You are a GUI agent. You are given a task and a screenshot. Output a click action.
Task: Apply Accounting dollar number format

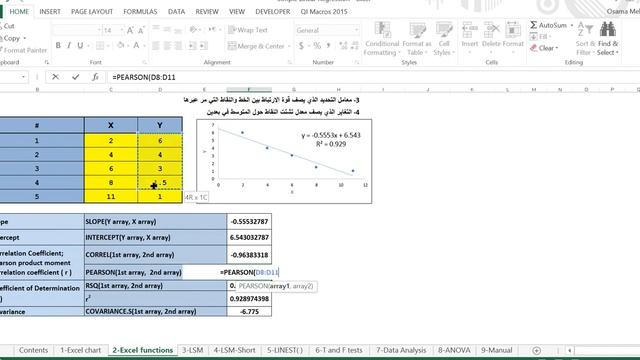tap(301, 46)
